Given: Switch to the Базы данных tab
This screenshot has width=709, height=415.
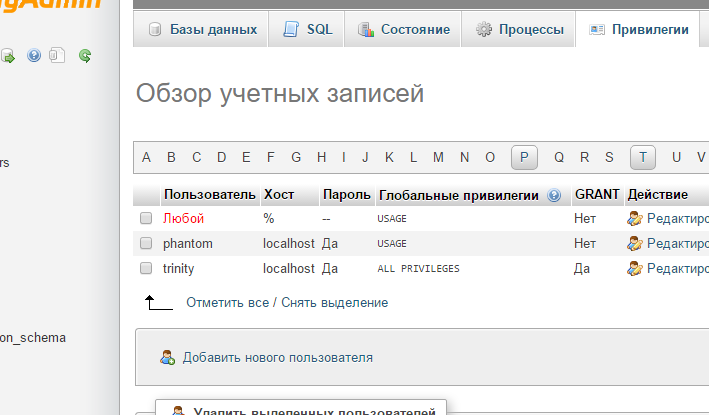Looking at the screenshot, I should point(200,29).
